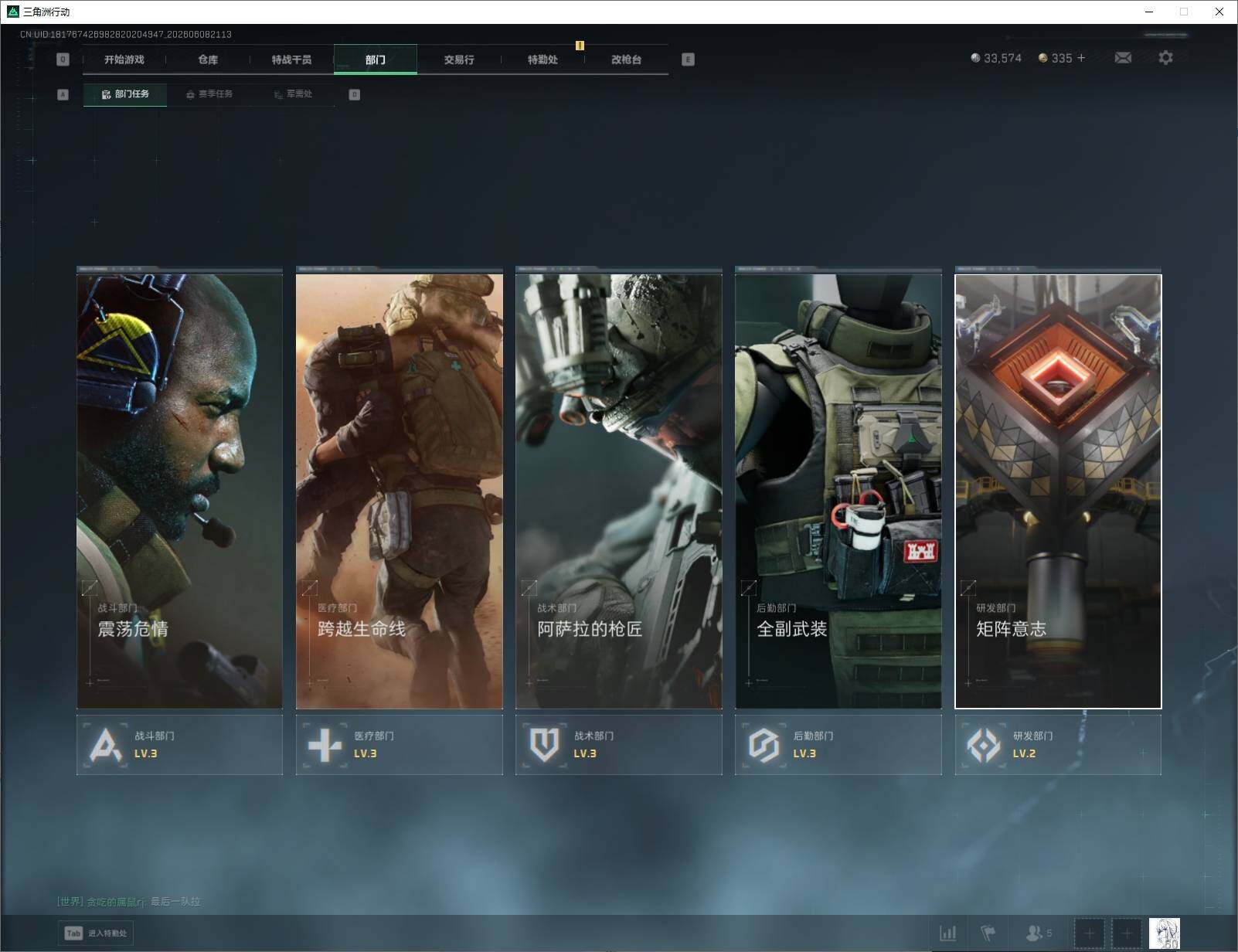
Task: Click the flag icon in bottom bar
Action: pos(988,933)
